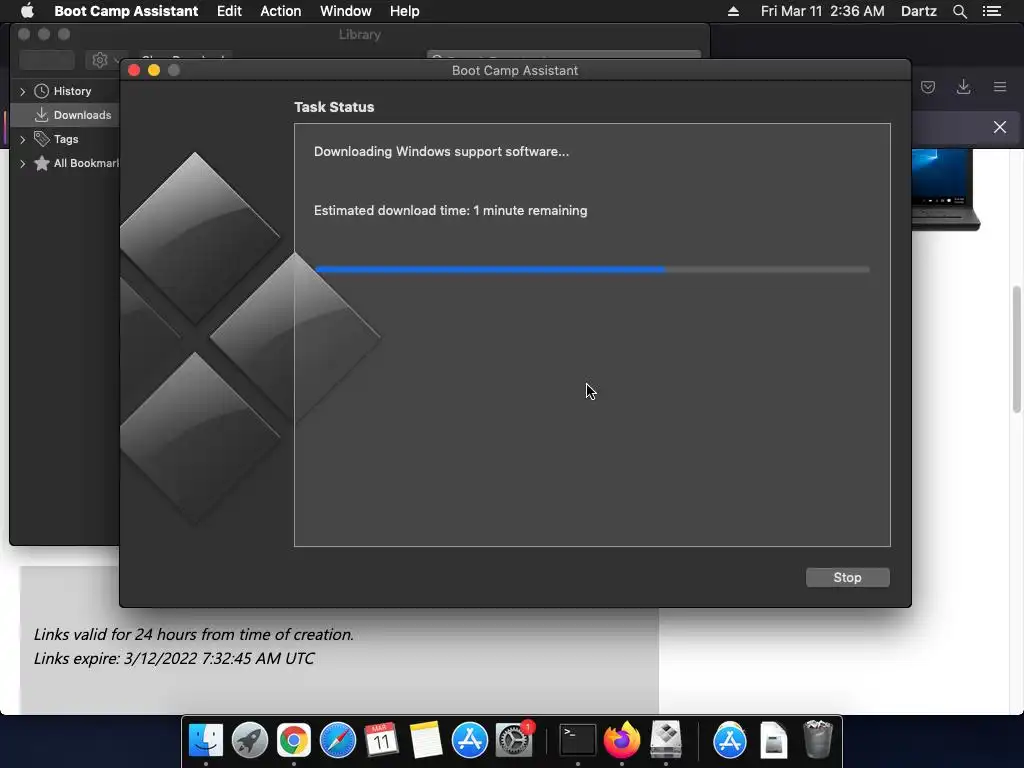This screenshot has height=768, width=1024.
Task: Click the eject icon in menu bar
Action: pos(733,11)
